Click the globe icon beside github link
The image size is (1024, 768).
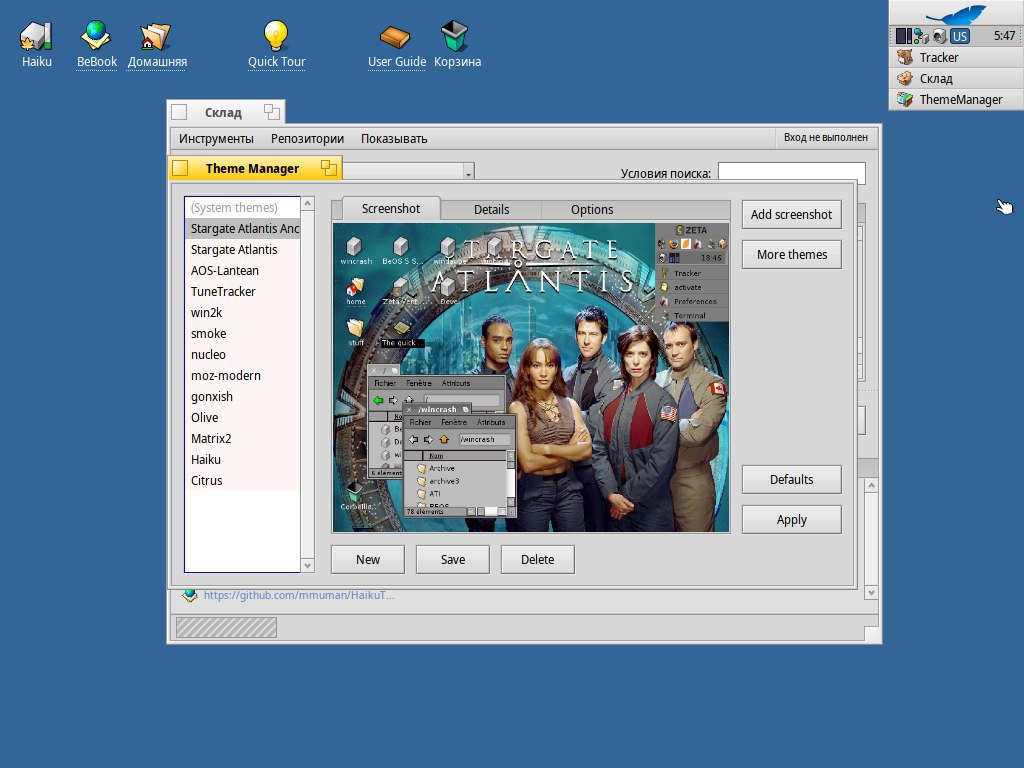[189, 595]
